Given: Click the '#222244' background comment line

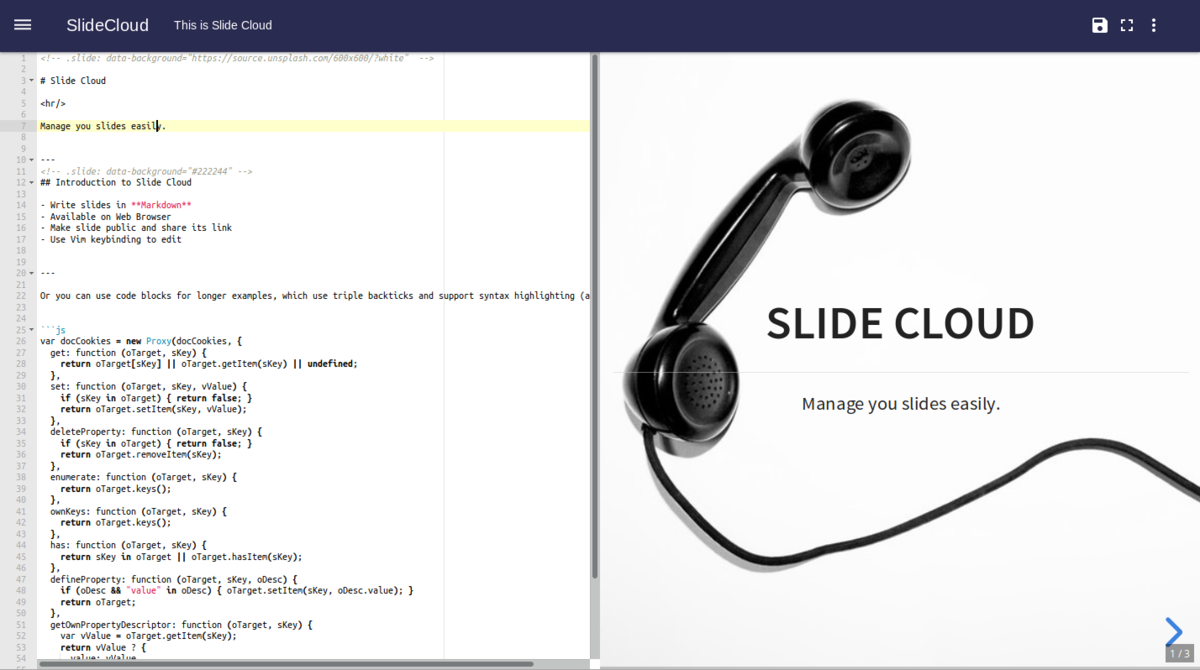Looking at the screenshot, I should pyautogui.click(x=146, y=171).
